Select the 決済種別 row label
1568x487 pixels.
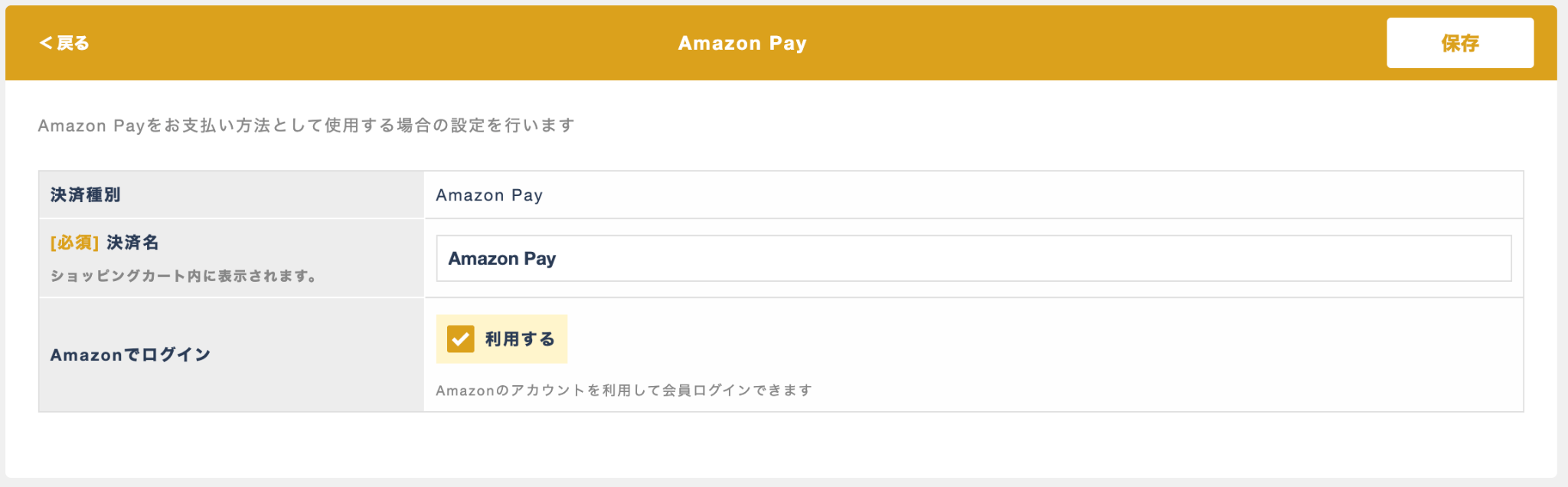(85, 194)
